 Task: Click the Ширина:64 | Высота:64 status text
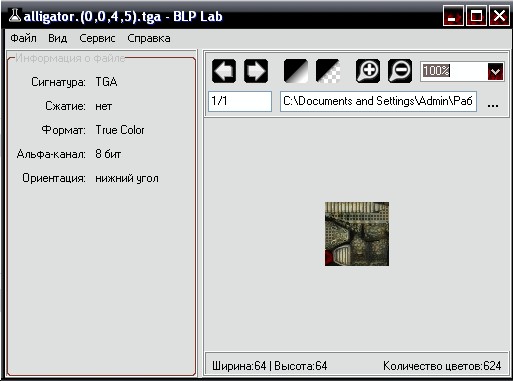click(x=270, y=366)
